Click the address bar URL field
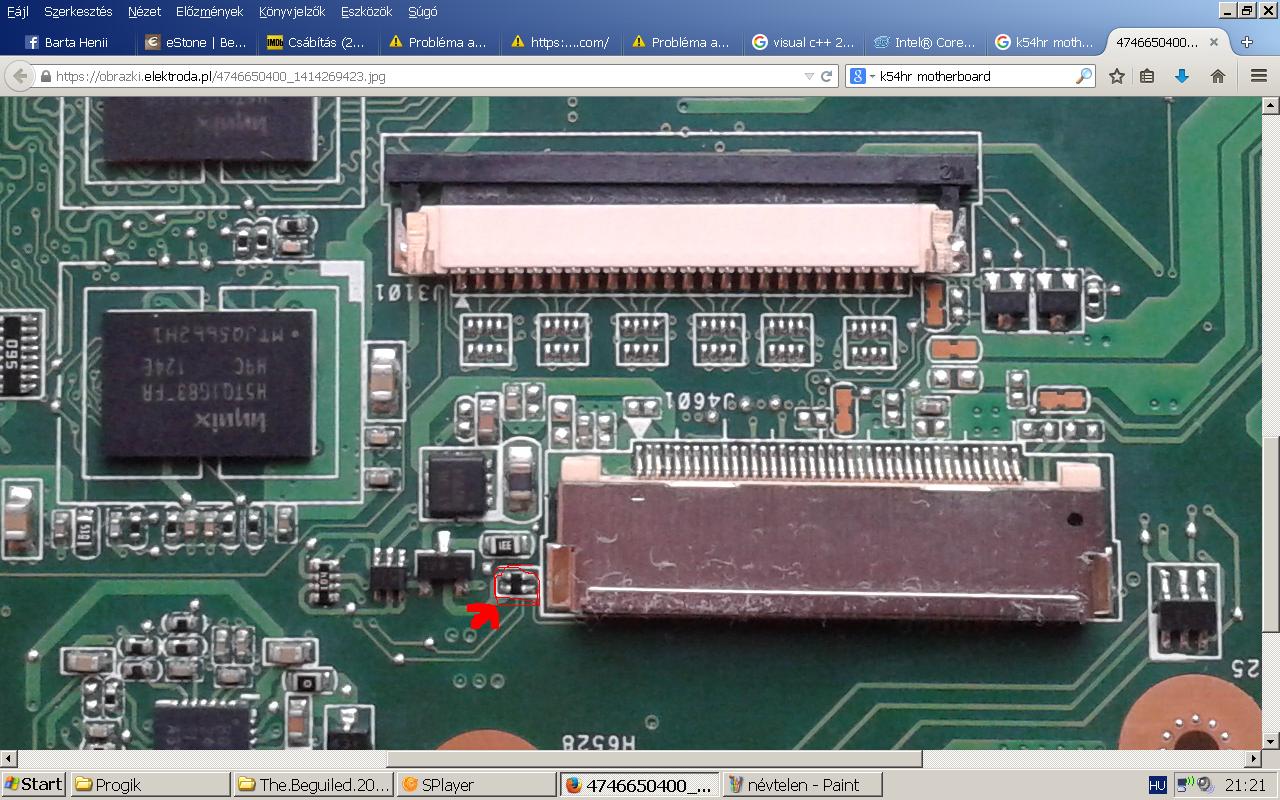Image resolution: width=1280 pixels, height=800 pixels. pyautogui.click(x=426, y=76)
